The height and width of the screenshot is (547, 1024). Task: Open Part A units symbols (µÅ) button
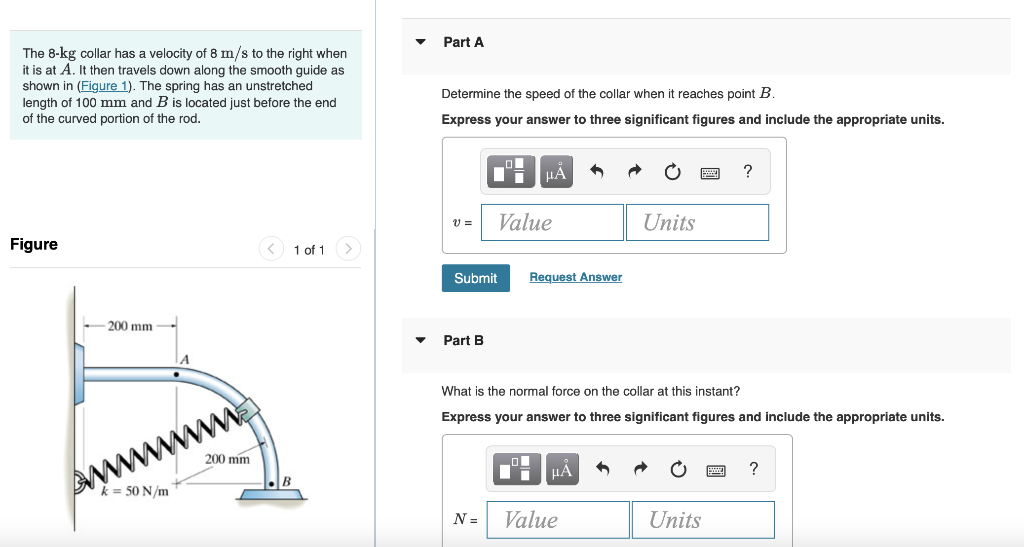(556, 172)
